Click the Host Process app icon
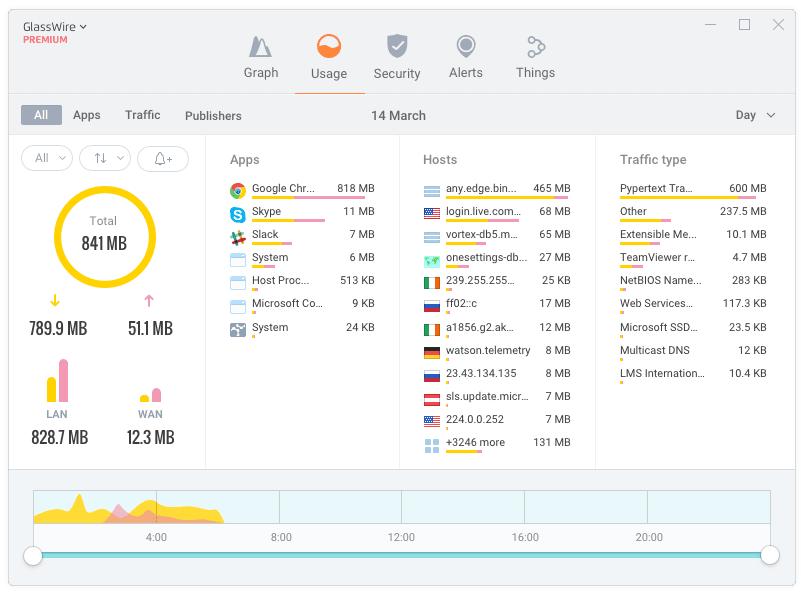804x596 pixels. pyautogui.click(x=237, y=283)
